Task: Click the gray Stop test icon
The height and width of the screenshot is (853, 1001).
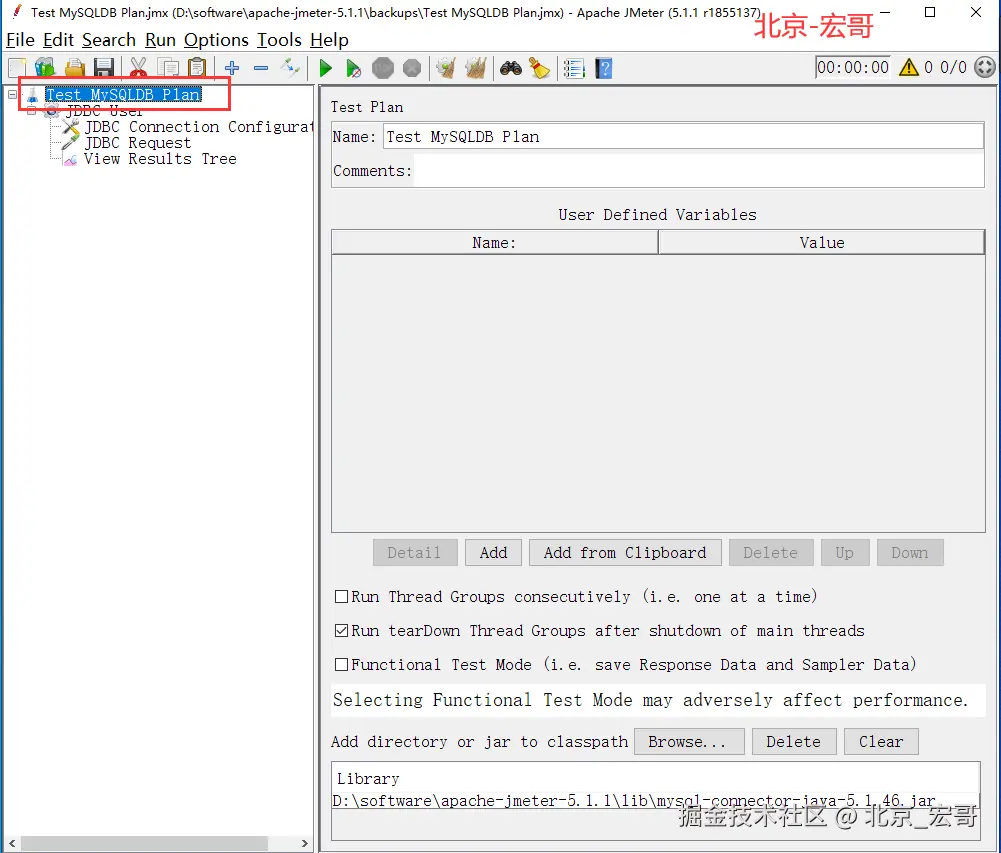Action: coord(383,68)
